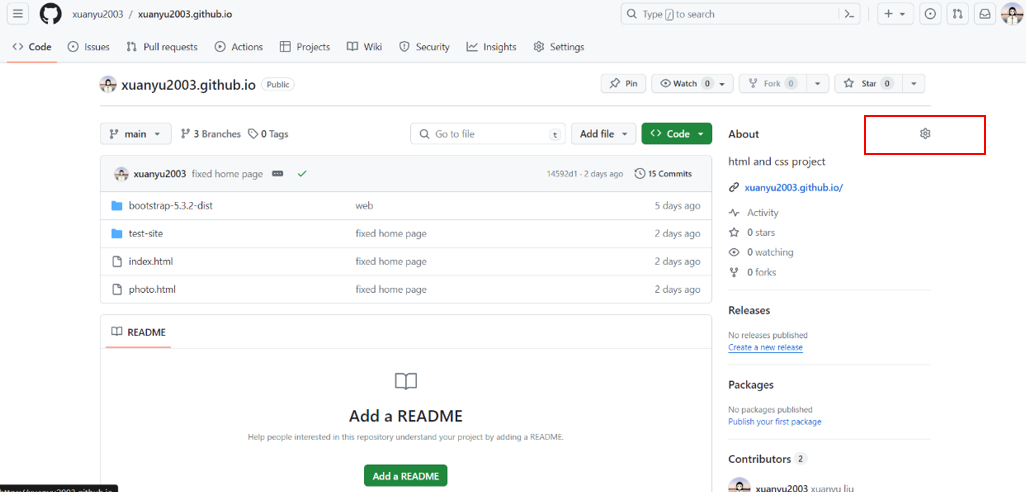Click the Go to file search field
The height and width of the screenshot is (492, 1026).
point(487,134)
